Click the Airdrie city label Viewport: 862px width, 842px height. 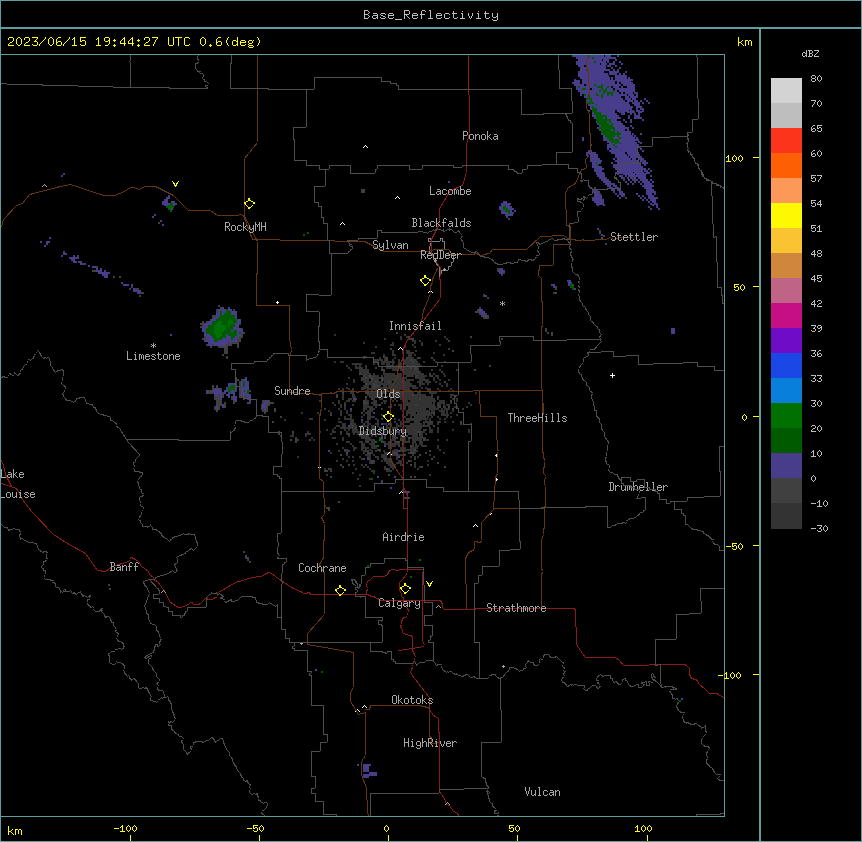point(403,537)
